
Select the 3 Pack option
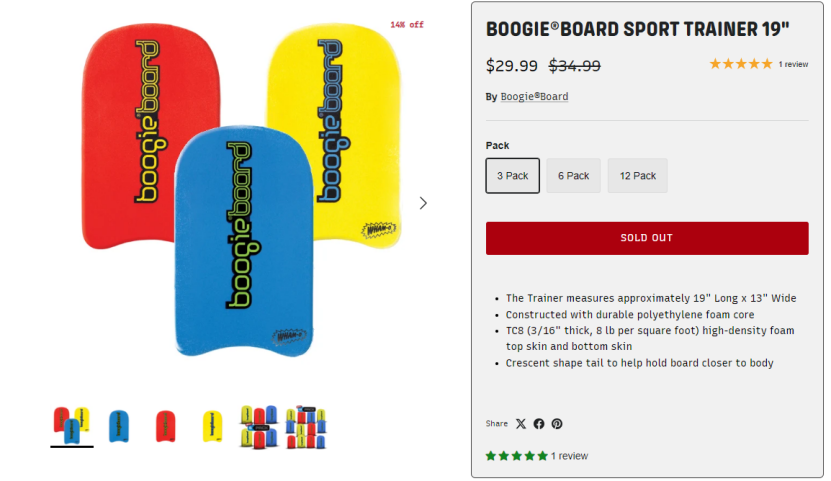tap(512, 175)
